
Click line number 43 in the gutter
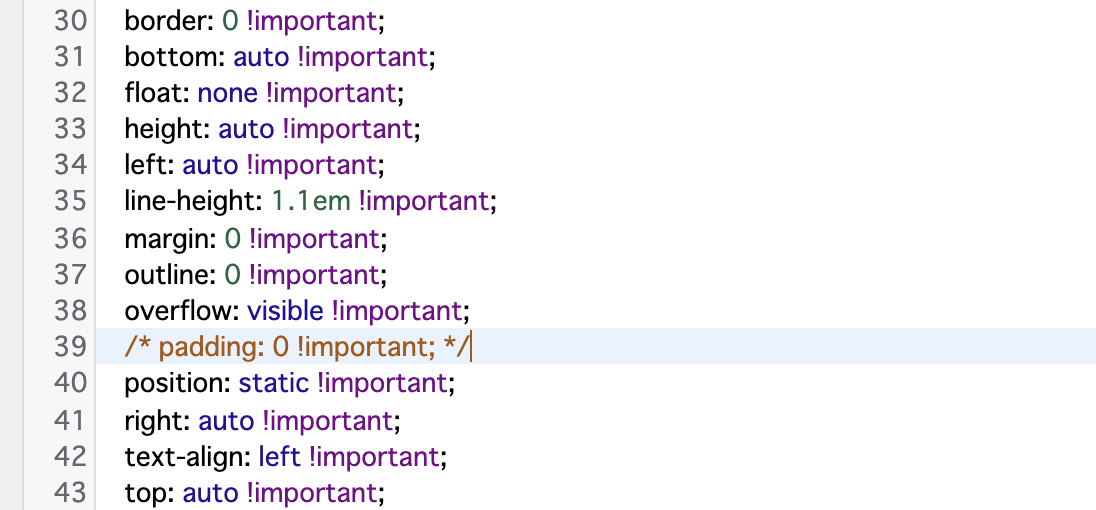69,491
